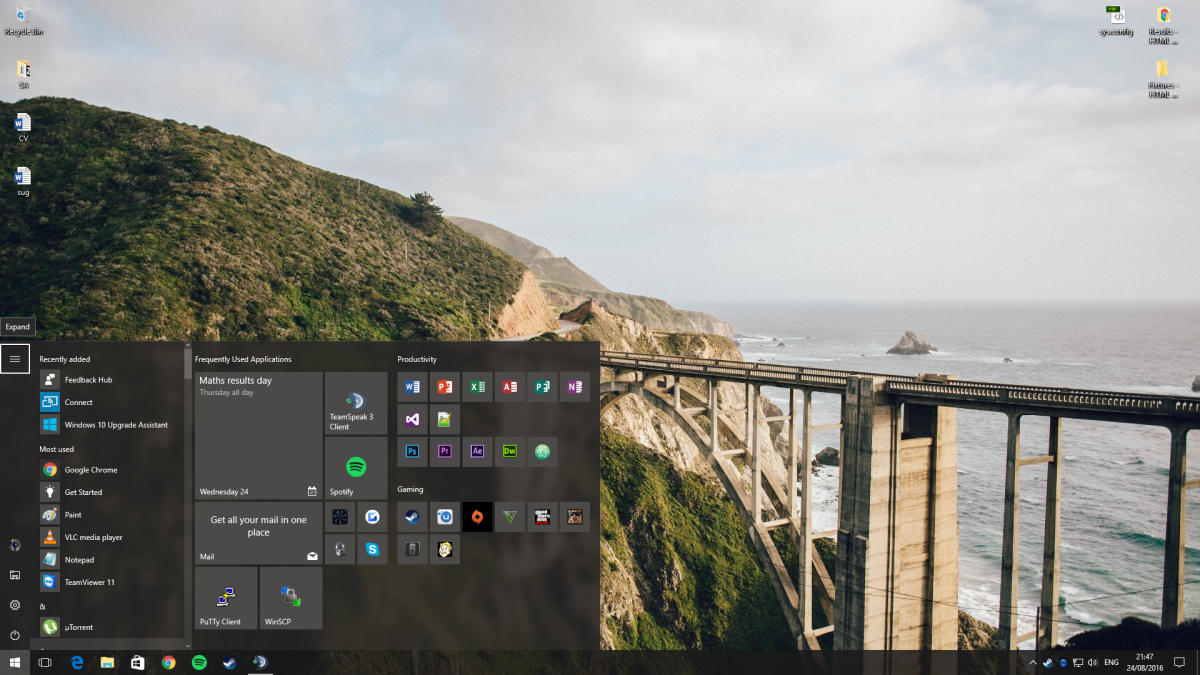Click the '&' alphabet group header

tap(43, 606)
